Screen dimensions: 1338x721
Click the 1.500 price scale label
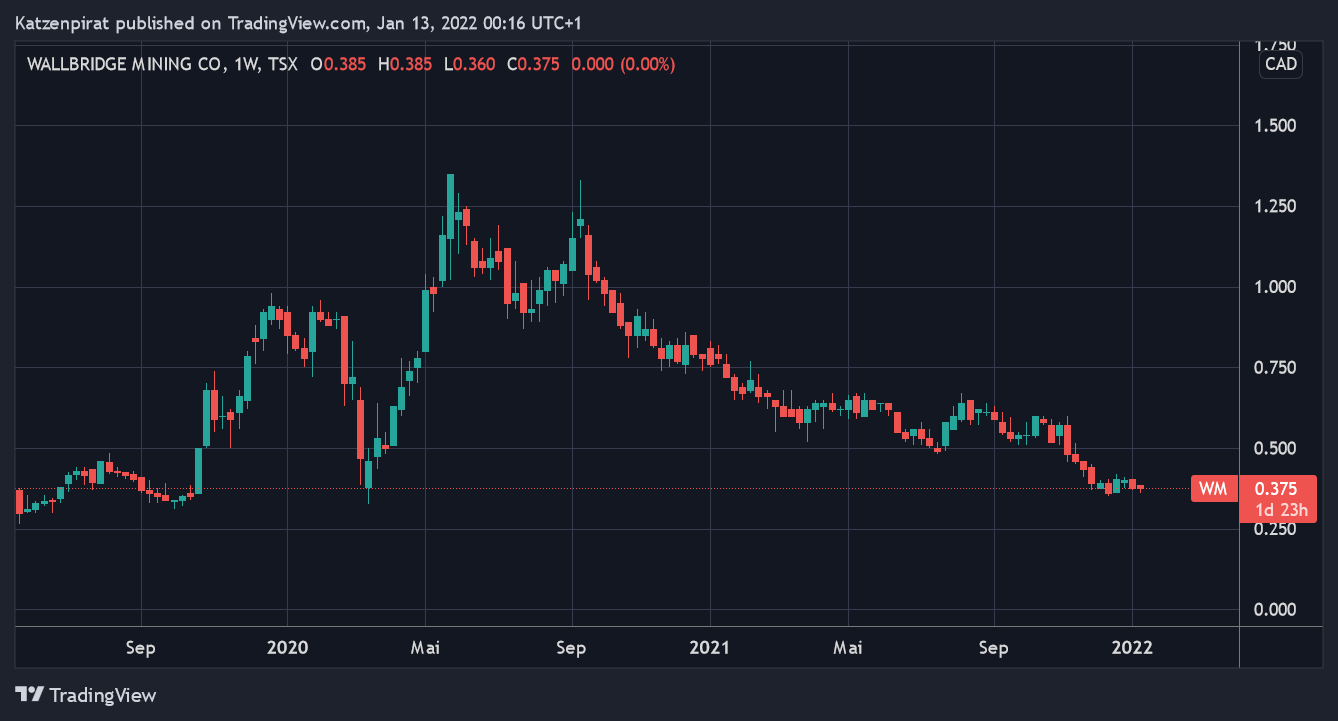click(1274, 126)
